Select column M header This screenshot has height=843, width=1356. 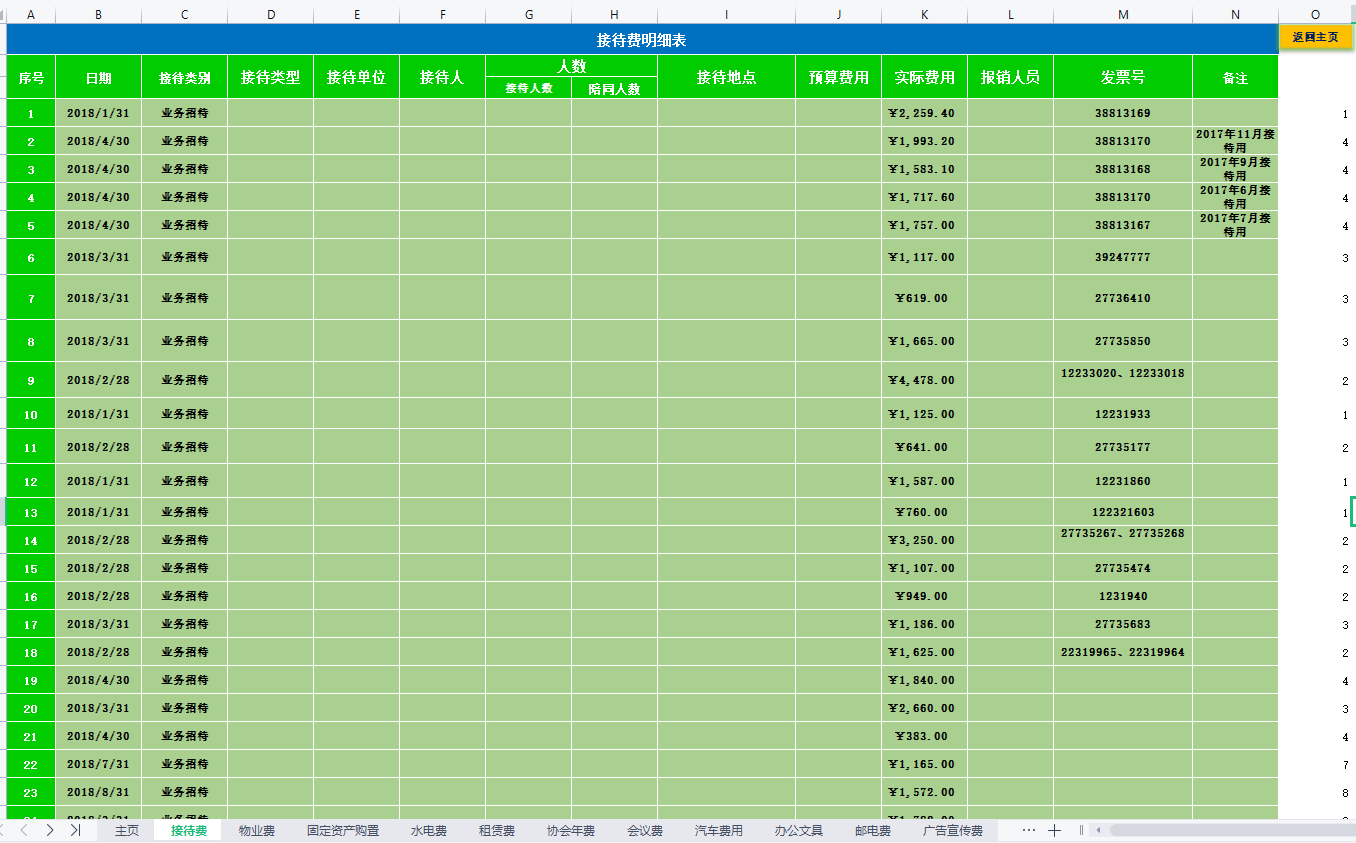(x=1122, y=14)
